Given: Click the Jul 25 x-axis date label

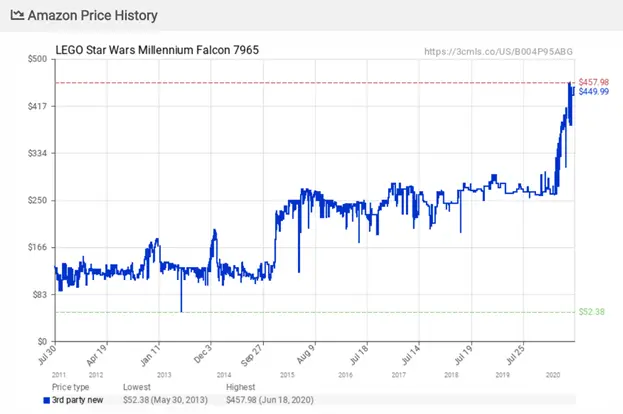Looking at the screenshot, I should pos(515,355).
